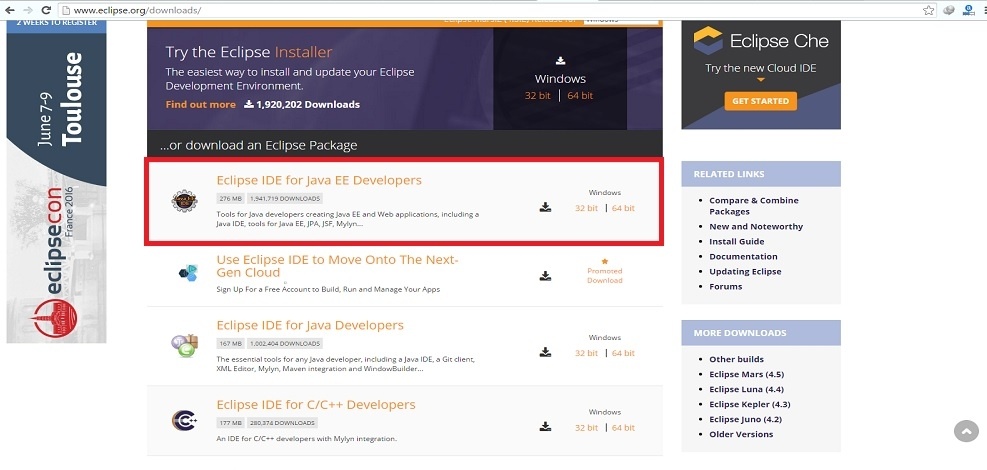
Task: Open Other builds link
Action: point(736,359)
